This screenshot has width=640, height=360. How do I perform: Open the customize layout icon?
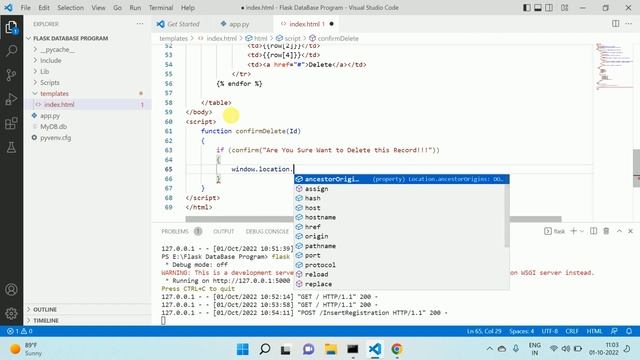[564, 8]
